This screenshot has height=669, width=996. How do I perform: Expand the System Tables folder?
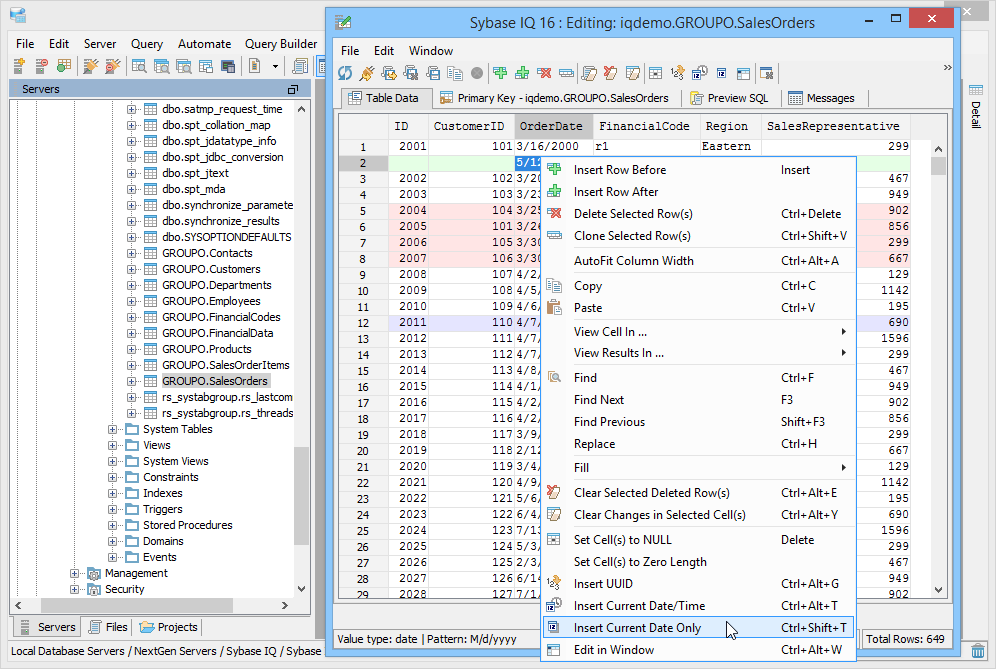click(112, 429)
